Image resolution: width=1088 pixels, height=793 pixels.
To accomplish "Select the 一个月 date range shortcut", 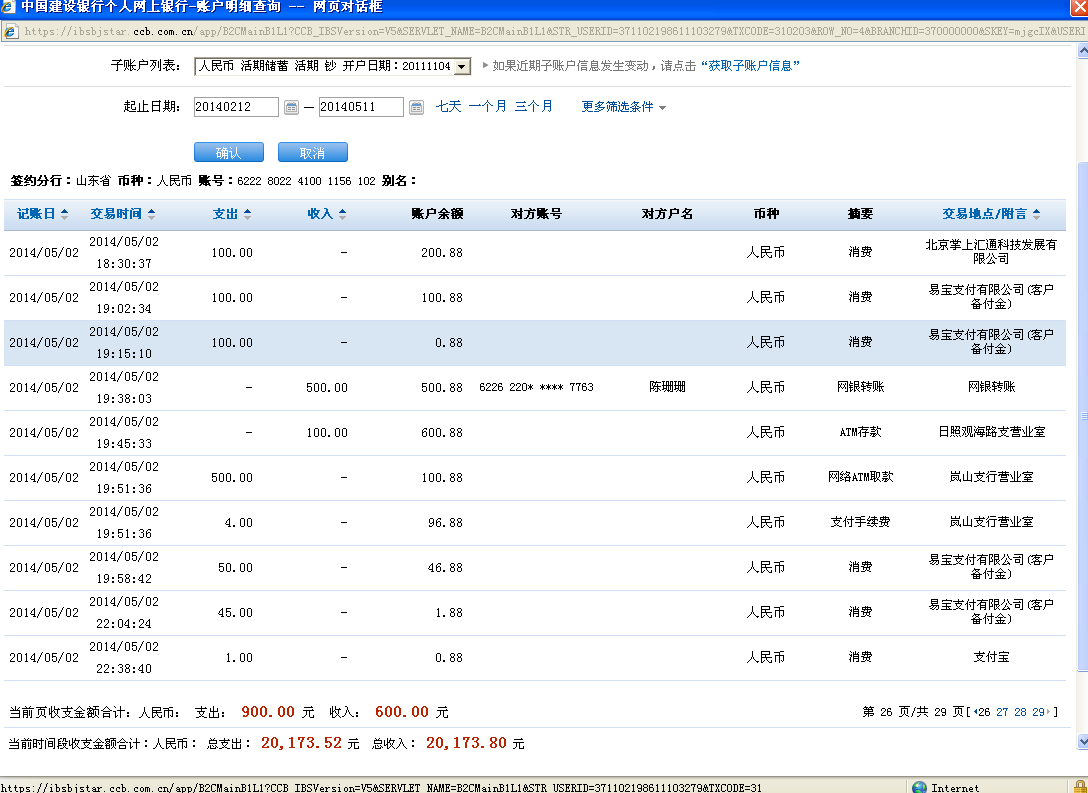I will (x=487, y=106).
